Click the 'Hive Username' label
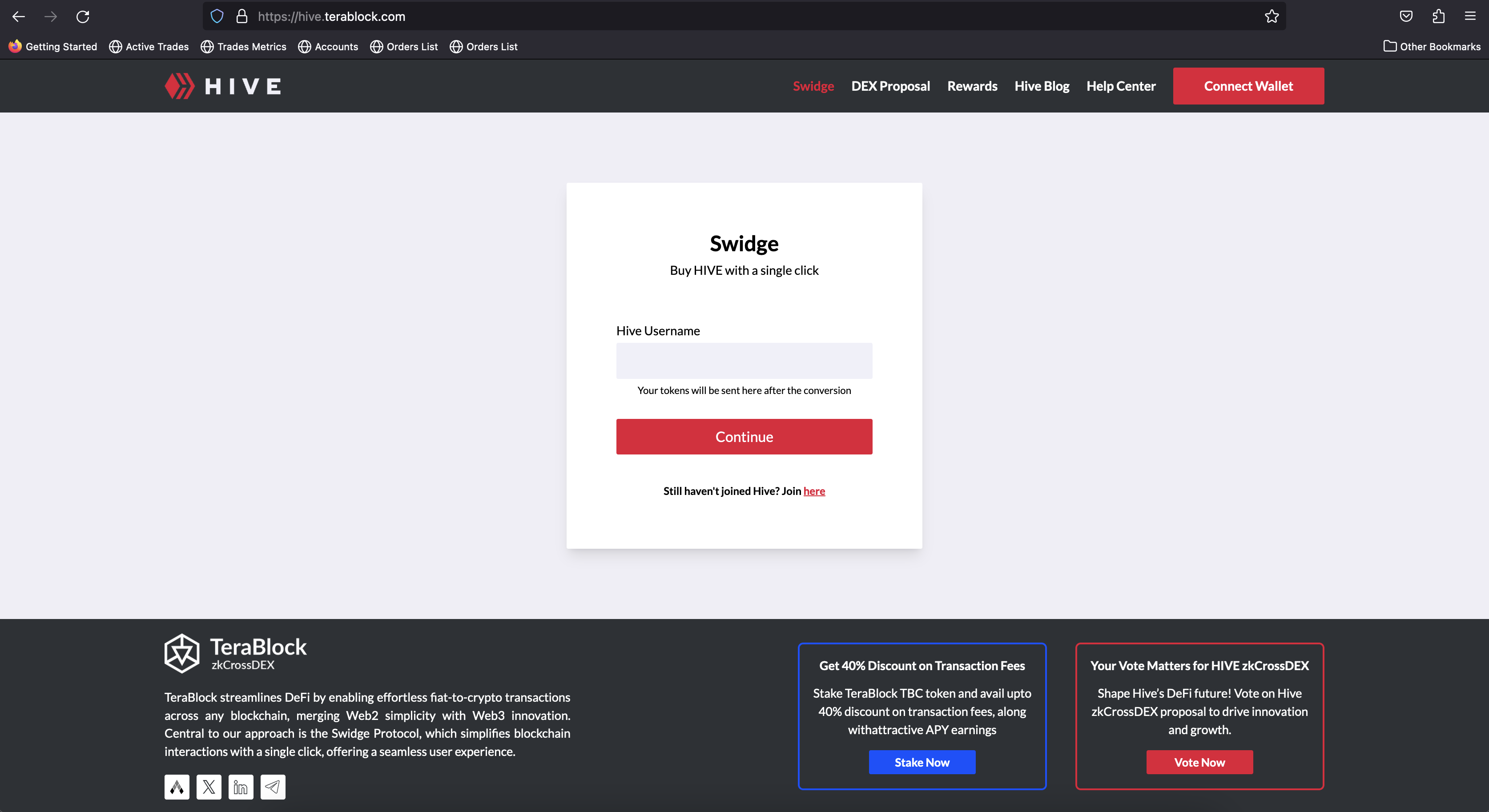The width and height of the screenshot is (1489, 812). [658, 330]
